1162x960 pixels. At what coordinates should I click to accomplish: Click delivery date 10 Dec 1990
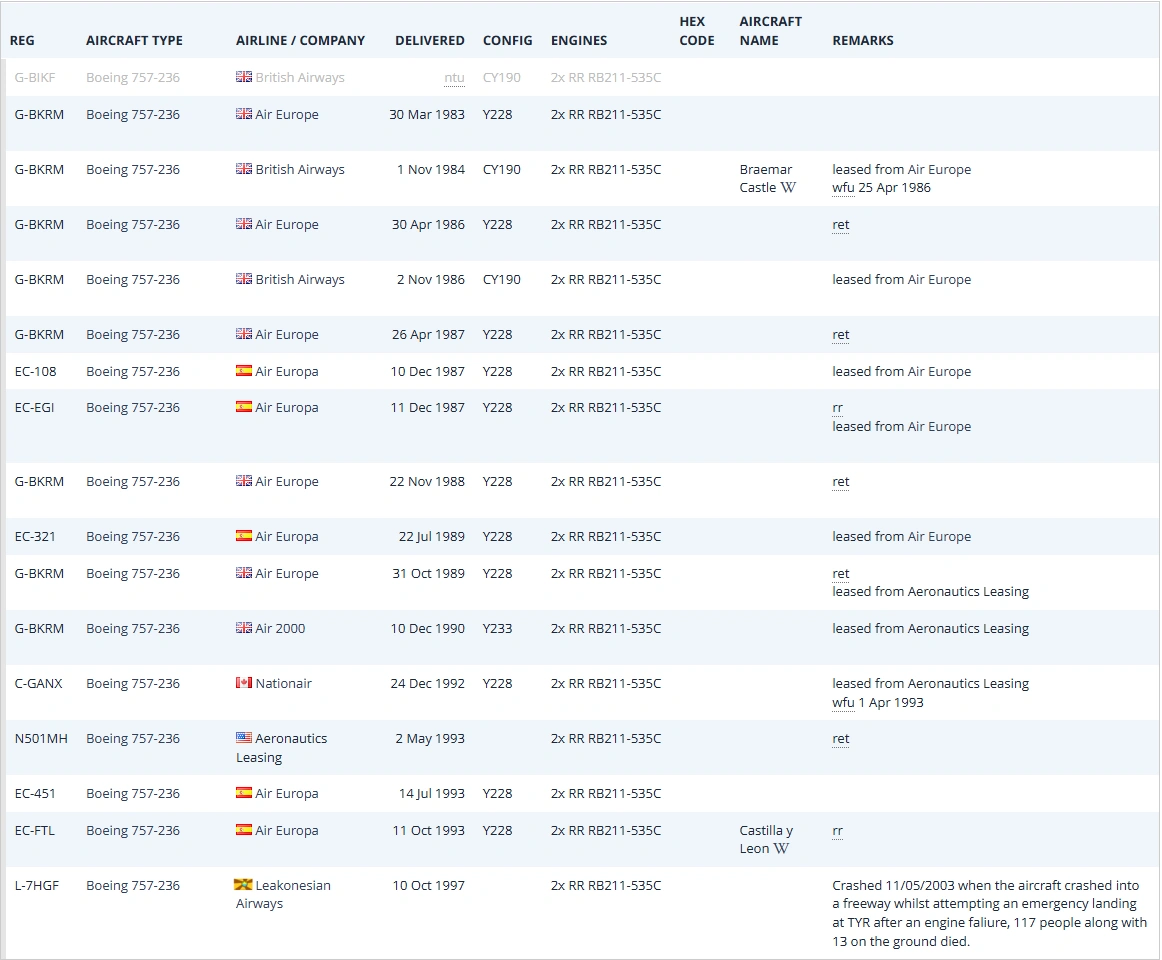[x=428, y=628]
